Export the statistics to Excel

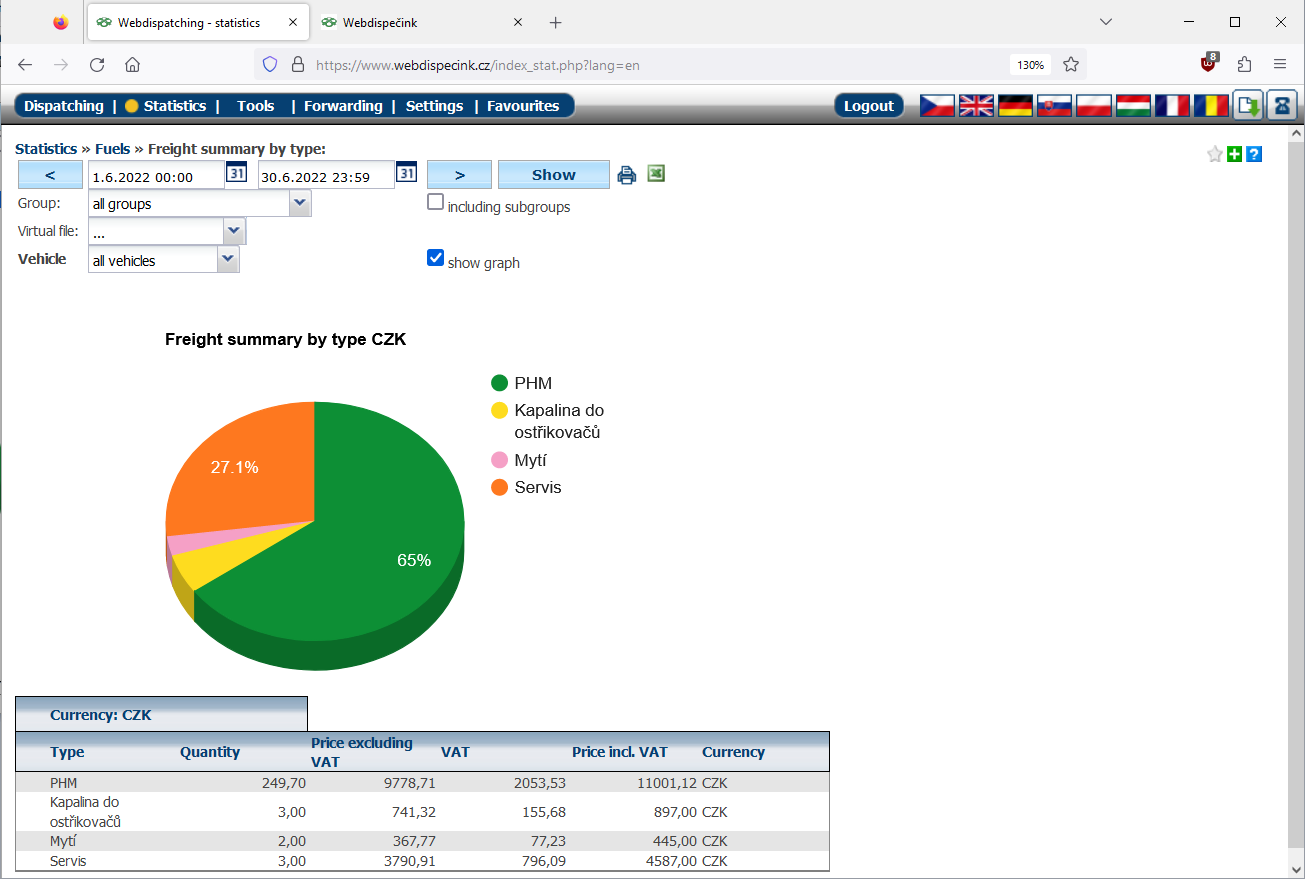click(x=655, y=173)
